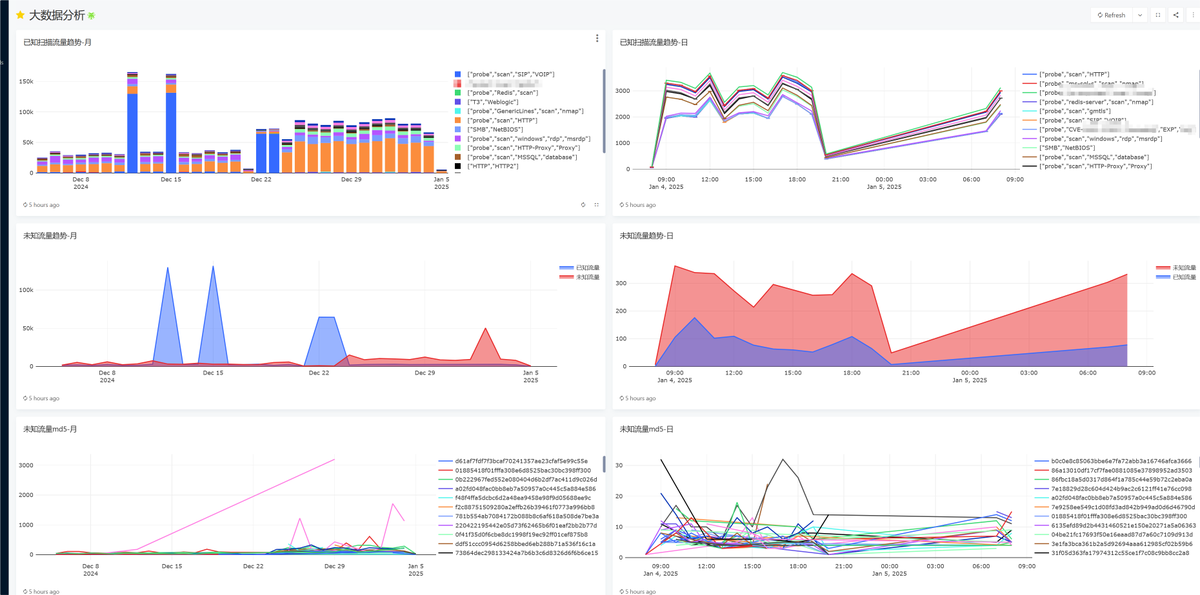Click "5 hours ago" under 已知扫描流量趋势-日 chart
The image size is (1200, 595).
[x=640, y=204]
